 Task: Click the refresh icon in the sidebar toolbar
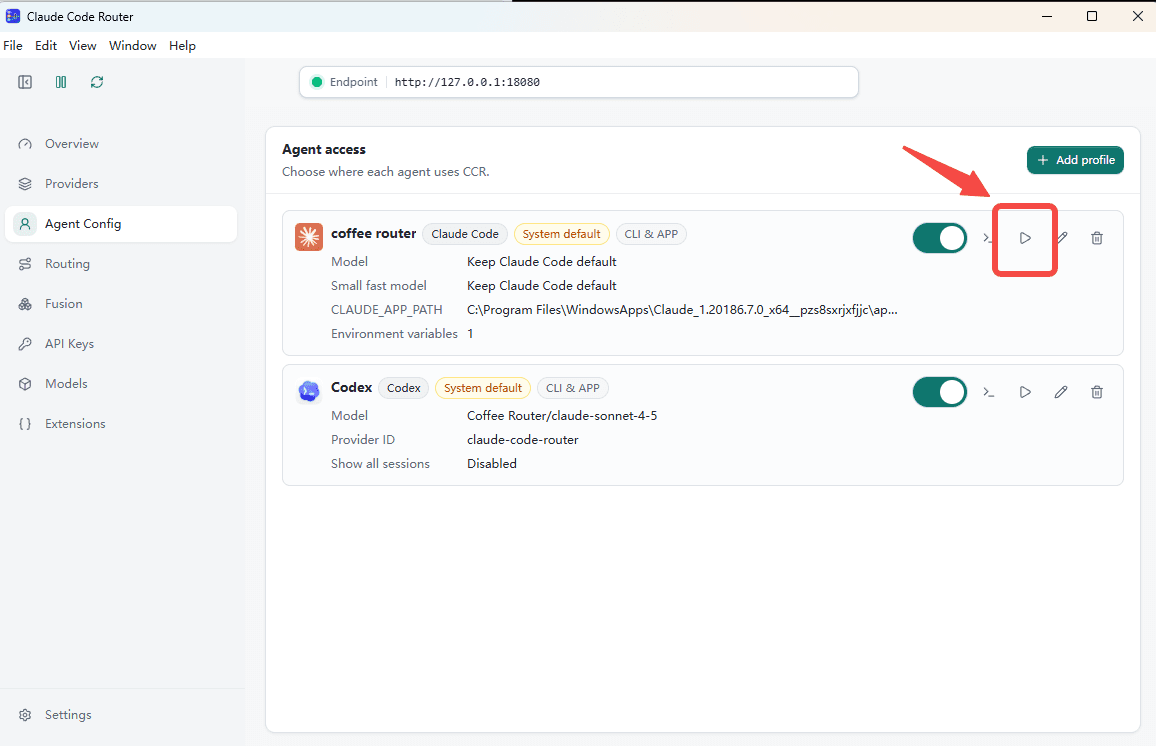point(97,82)
